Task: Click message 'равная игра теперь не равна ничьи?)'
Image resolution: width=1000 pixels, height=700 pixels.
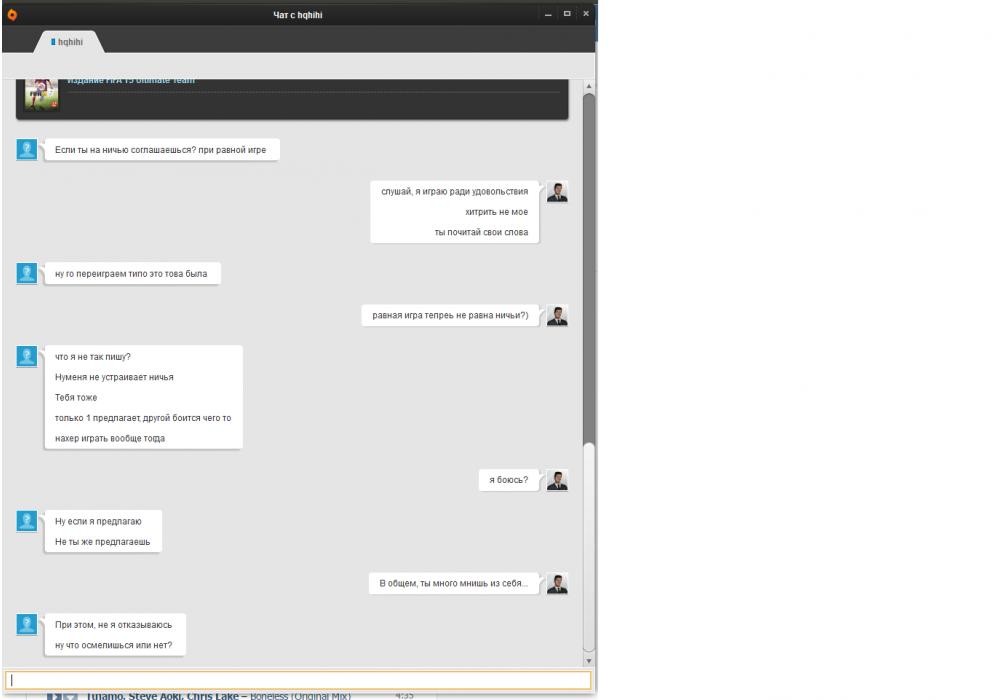Action: pos(450,315)
